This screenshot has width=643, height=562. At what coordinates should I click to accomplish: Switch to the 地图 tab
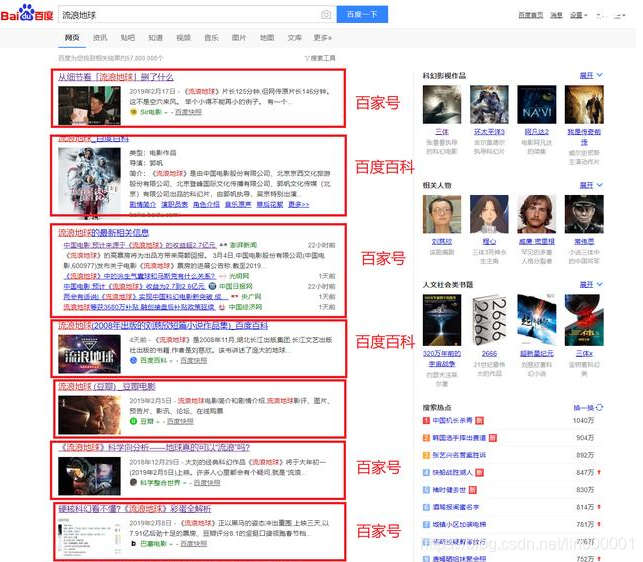click(267, 38)
